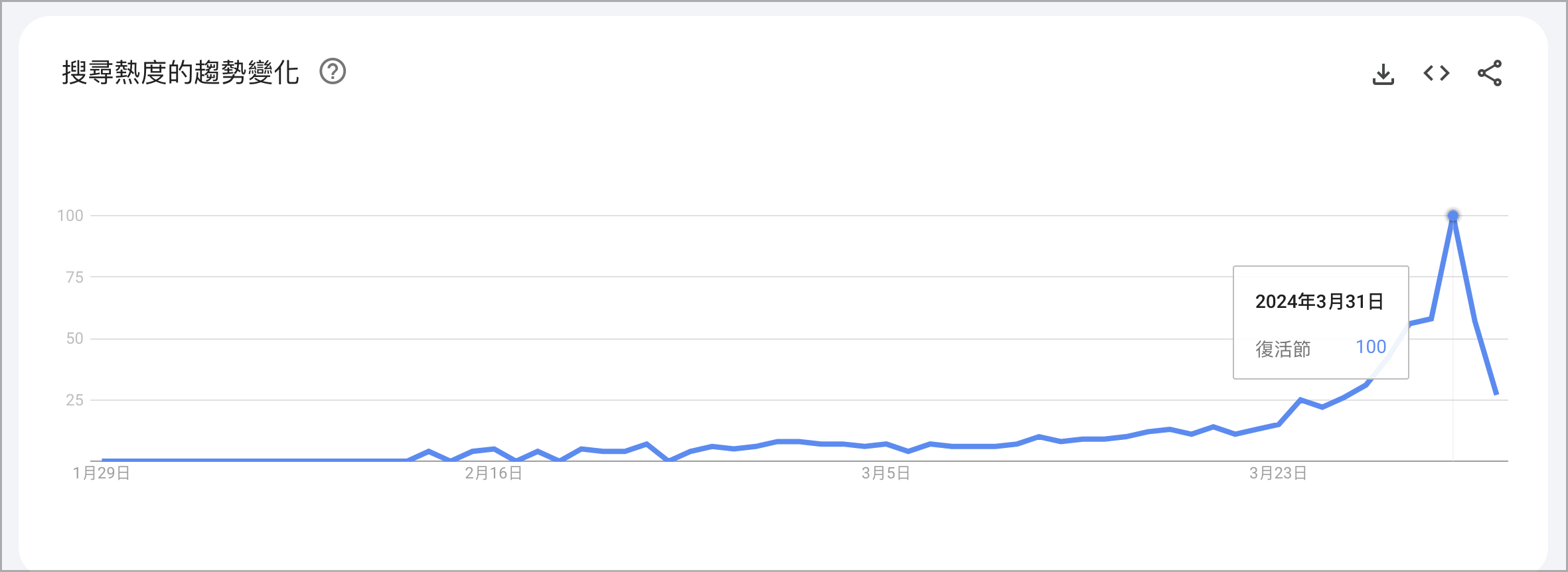Click the download icon to export trend data

(1384, 73)
